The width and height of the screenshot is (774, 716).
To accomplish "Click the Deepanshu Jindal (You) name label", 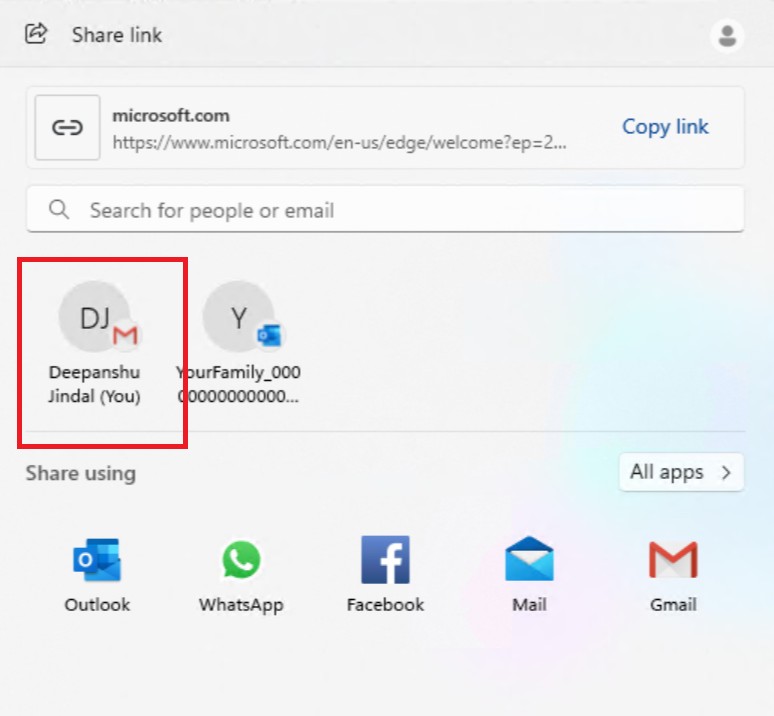I will click(95, 384).
